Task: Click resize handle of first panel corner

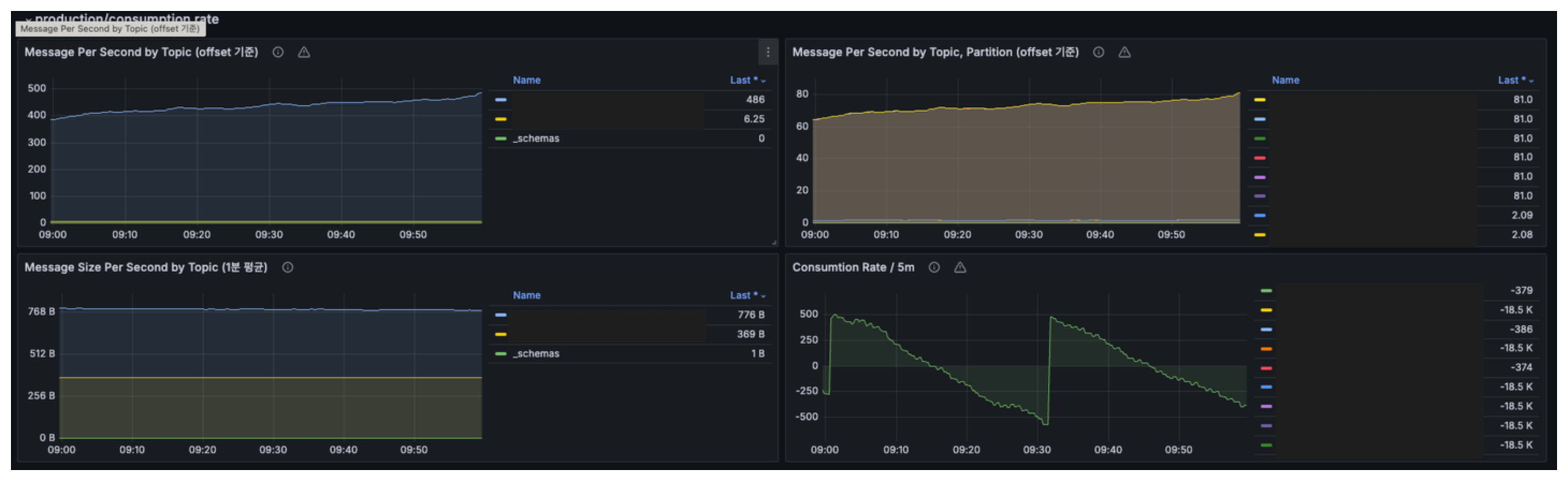Action: click(774, 242)
